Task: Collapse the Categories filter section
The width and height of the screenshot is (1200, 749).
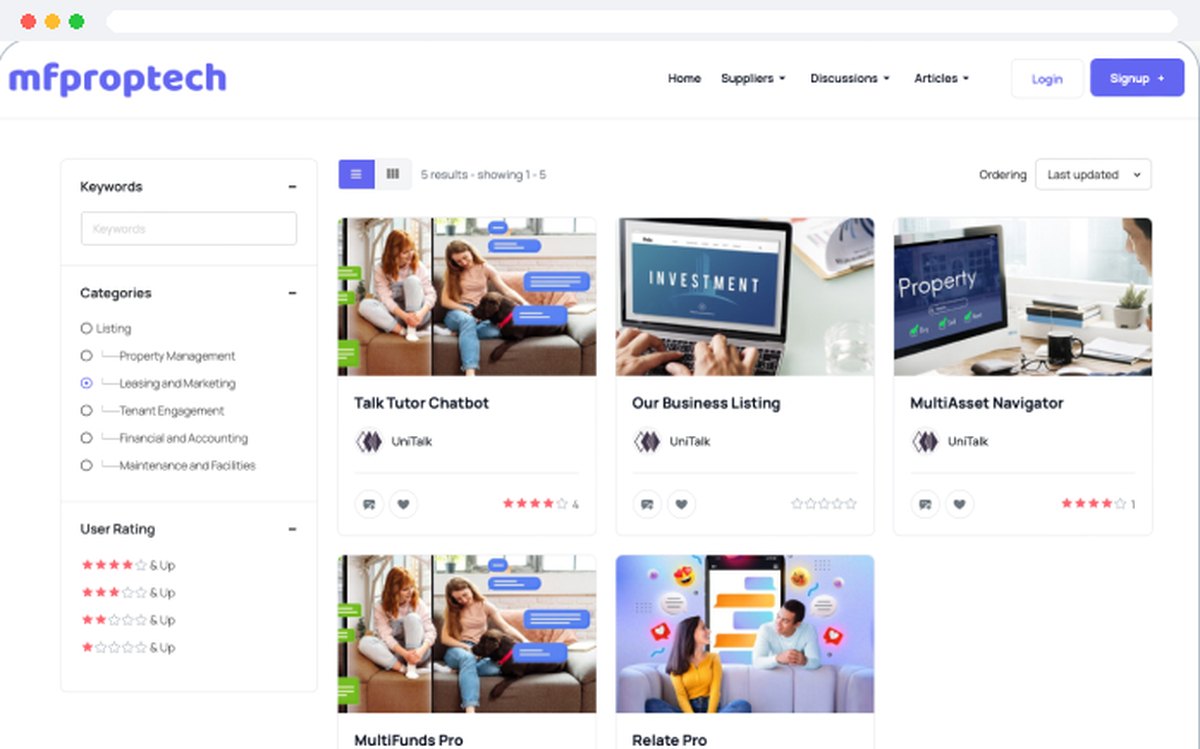Action: click(292, 293)
